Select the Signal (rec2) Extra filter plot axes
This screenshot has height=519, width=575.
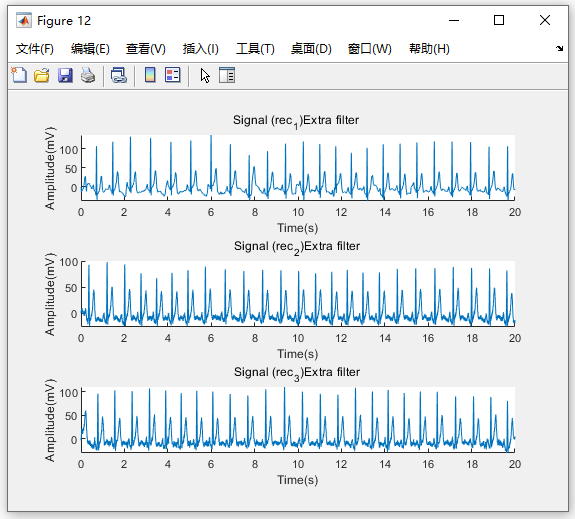298,293
